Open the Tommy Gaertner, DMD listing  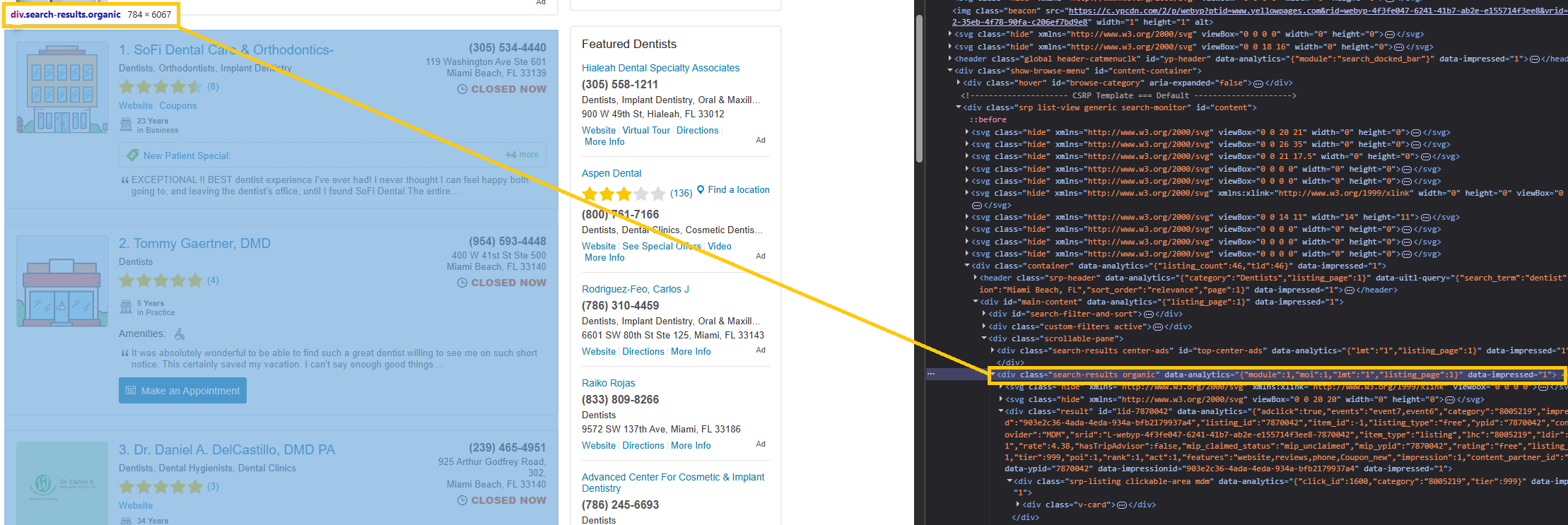(194, 244)
